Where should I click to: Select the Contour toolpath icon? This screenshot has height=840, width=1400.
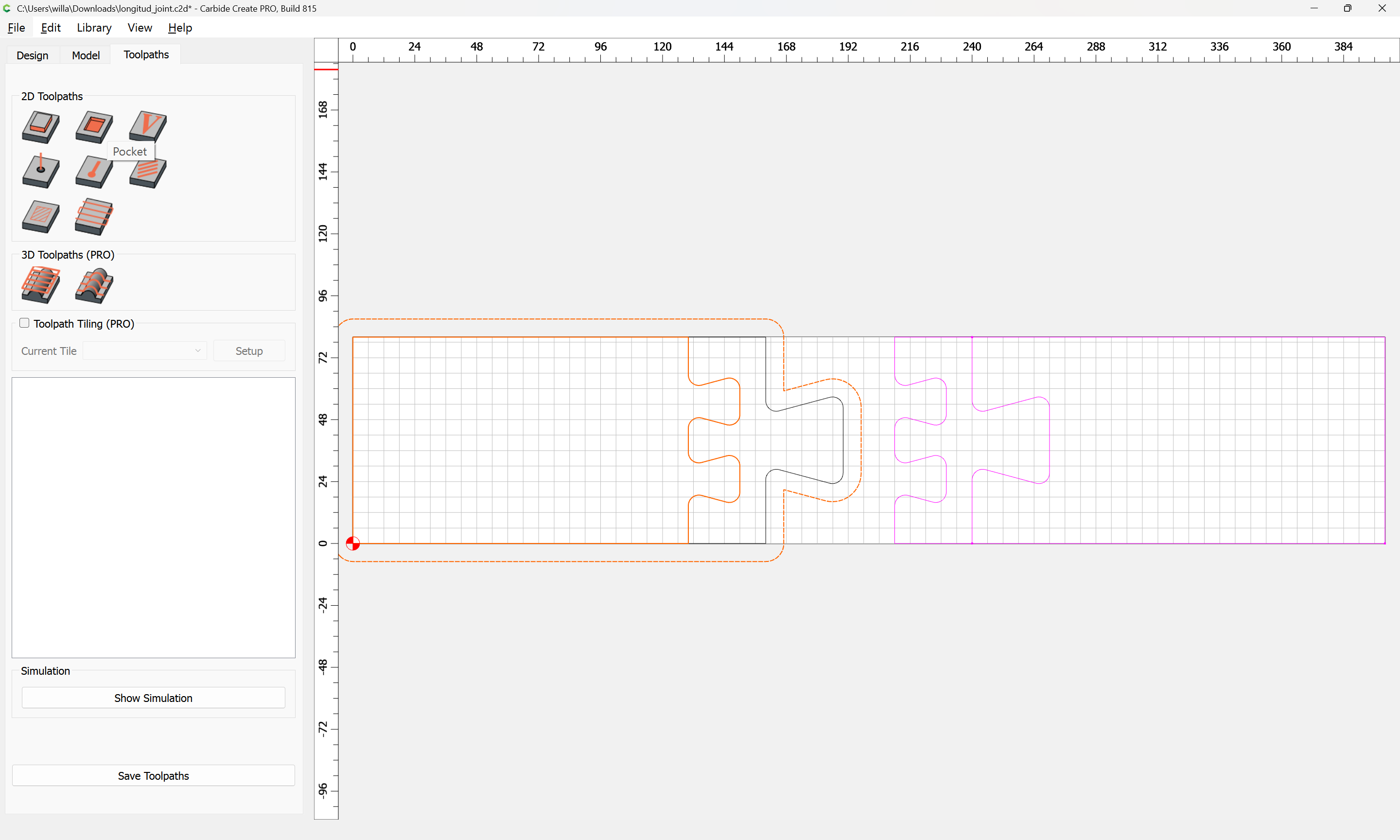(x=41, y=127)
